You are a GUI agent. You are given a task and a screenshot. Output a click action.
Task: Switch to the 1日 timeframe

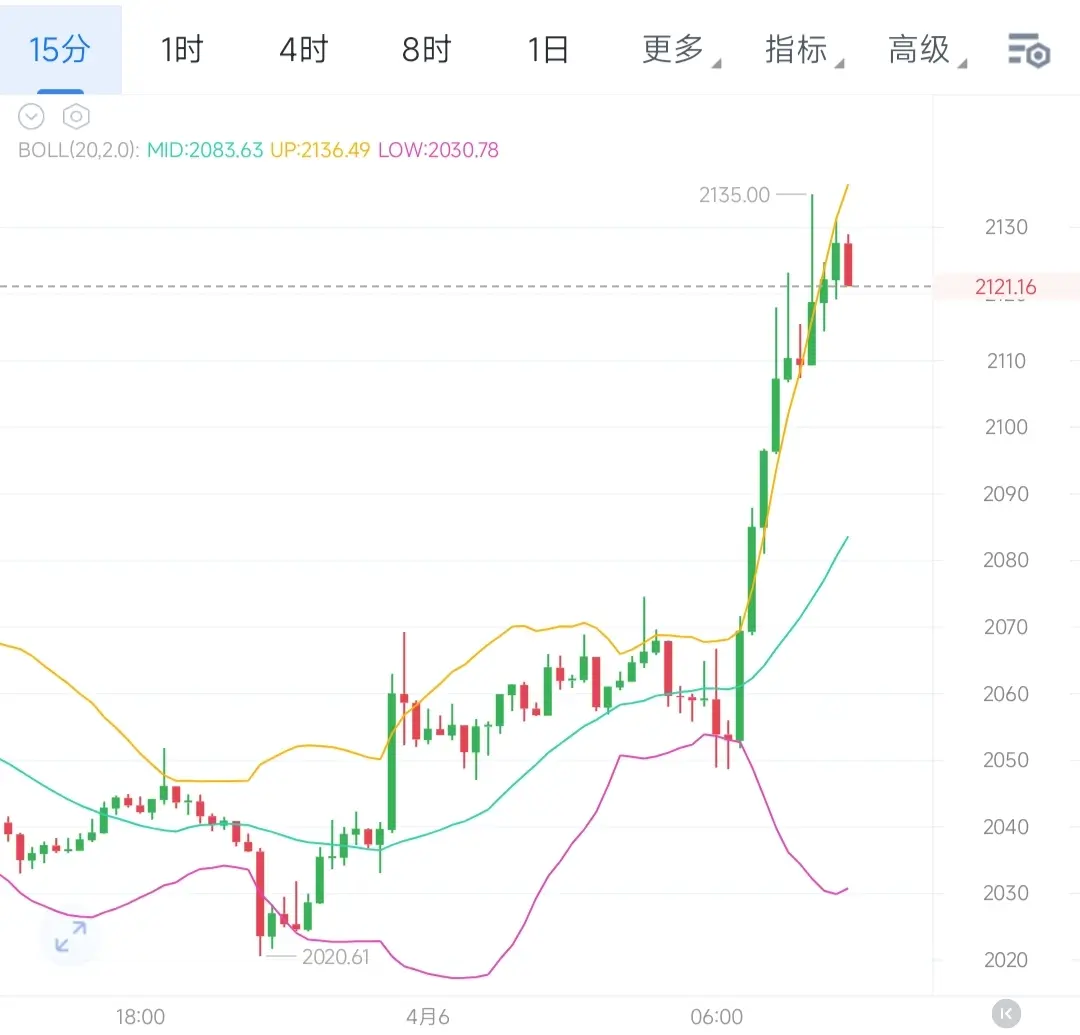coord(548,50)
